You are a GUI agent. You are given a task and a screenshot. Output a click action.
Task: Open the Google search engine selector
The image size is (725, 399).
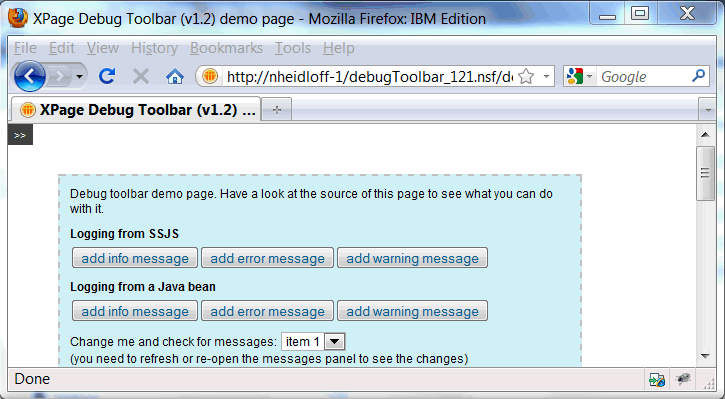click(x=579, y=76)
